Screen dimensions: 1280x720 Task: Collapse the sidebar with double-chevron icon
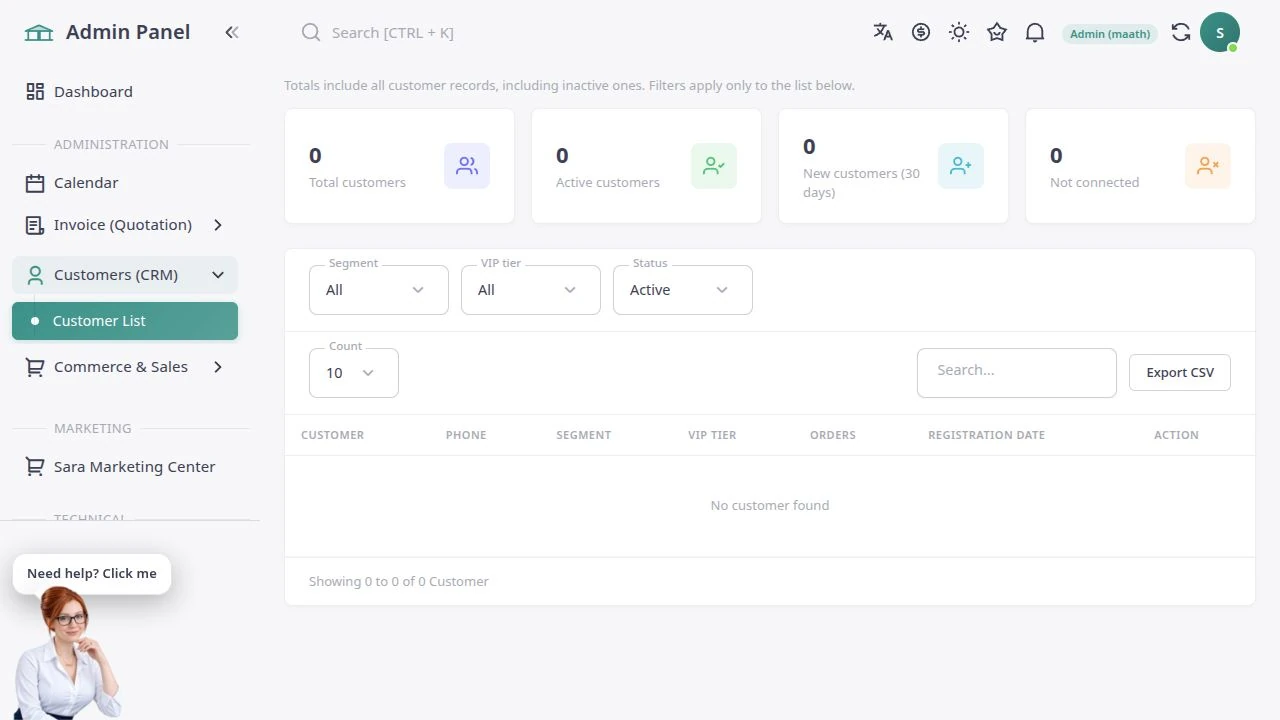pyautogui.click(x=232, y=32)
